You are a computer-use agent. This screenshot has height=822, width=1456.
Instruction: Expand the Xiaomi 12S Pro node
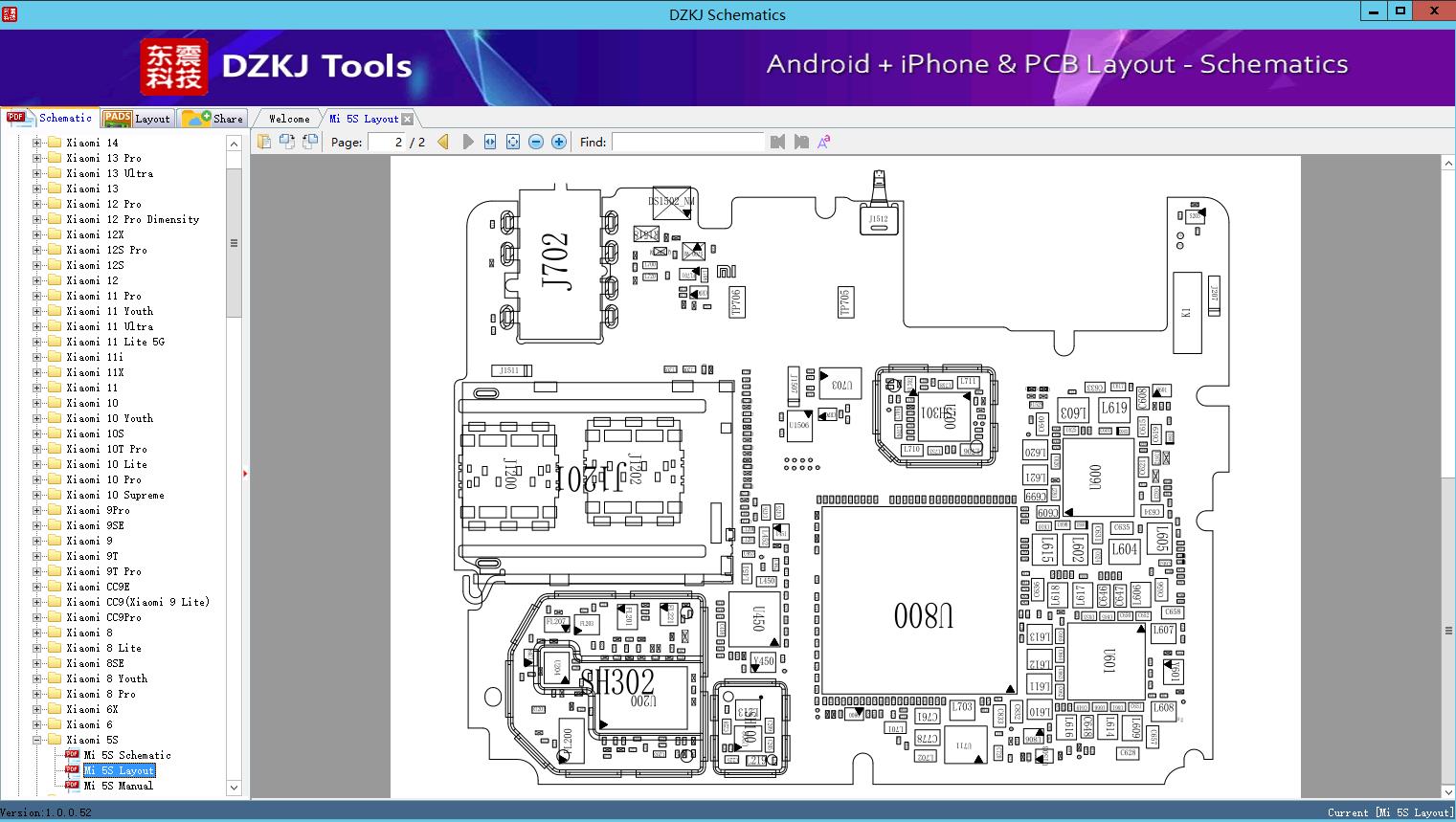pos(36,250)
